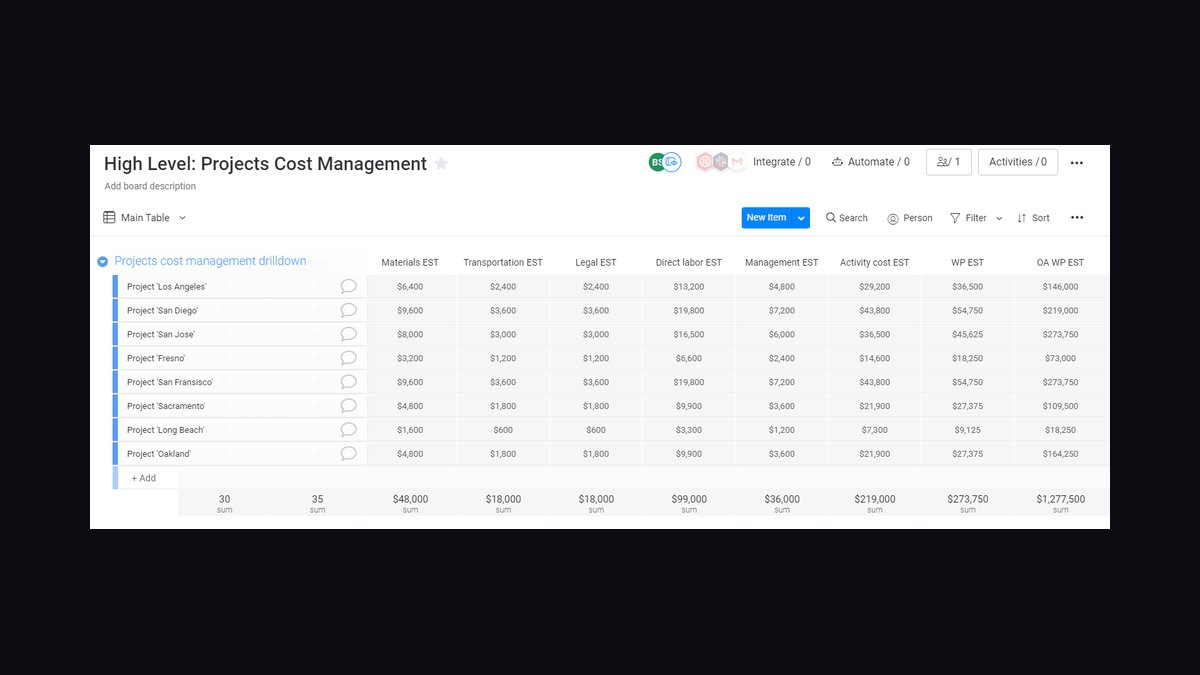Select the Project 'Fresno' row name
1200x675 pixels.
(156, 358)
